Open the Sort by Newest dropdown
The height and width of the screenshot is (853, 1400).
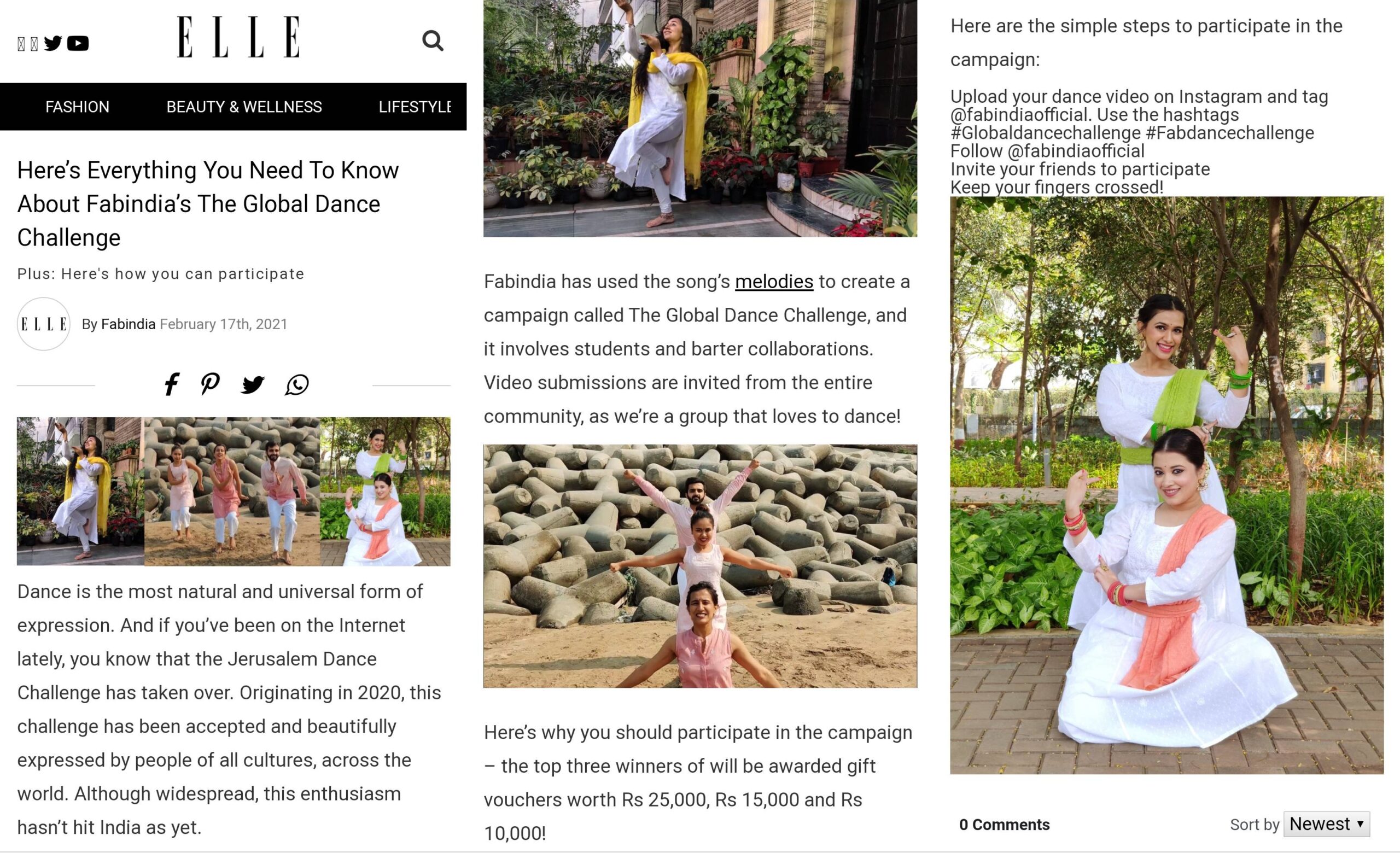tap(1327, 824)
